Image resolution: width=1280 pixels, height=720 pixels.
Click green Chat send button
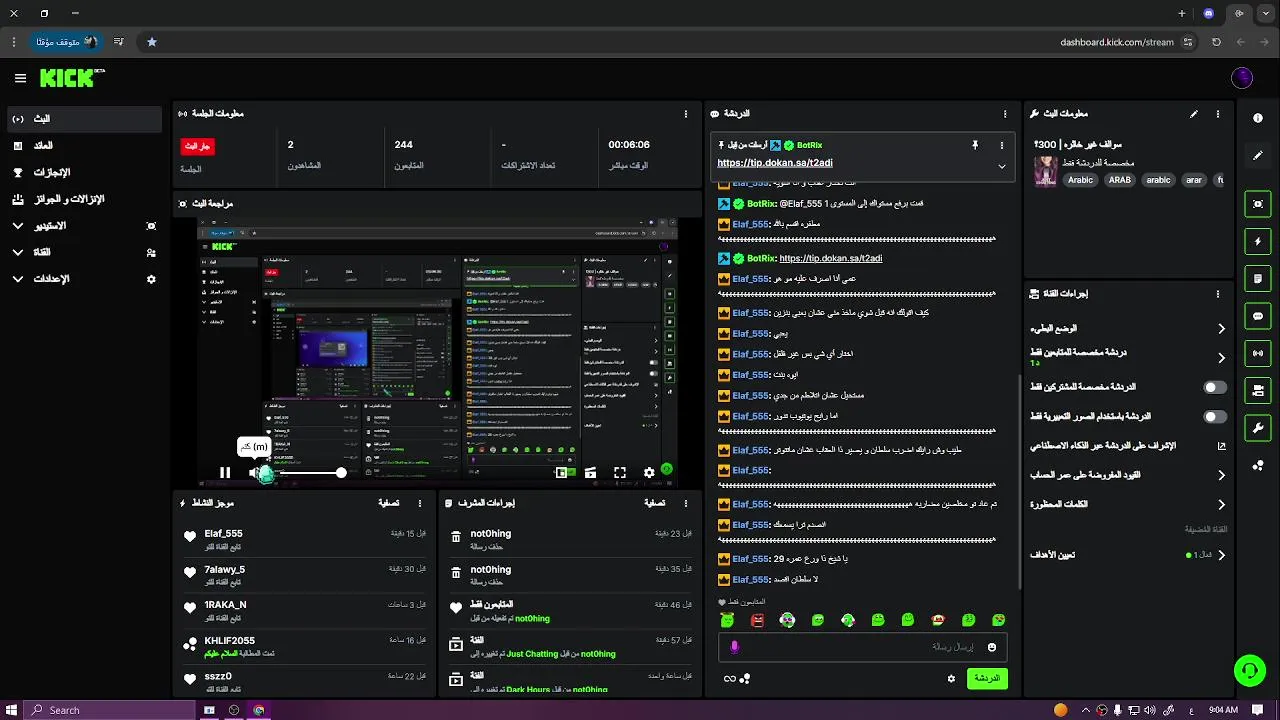(x=987, y=678)
